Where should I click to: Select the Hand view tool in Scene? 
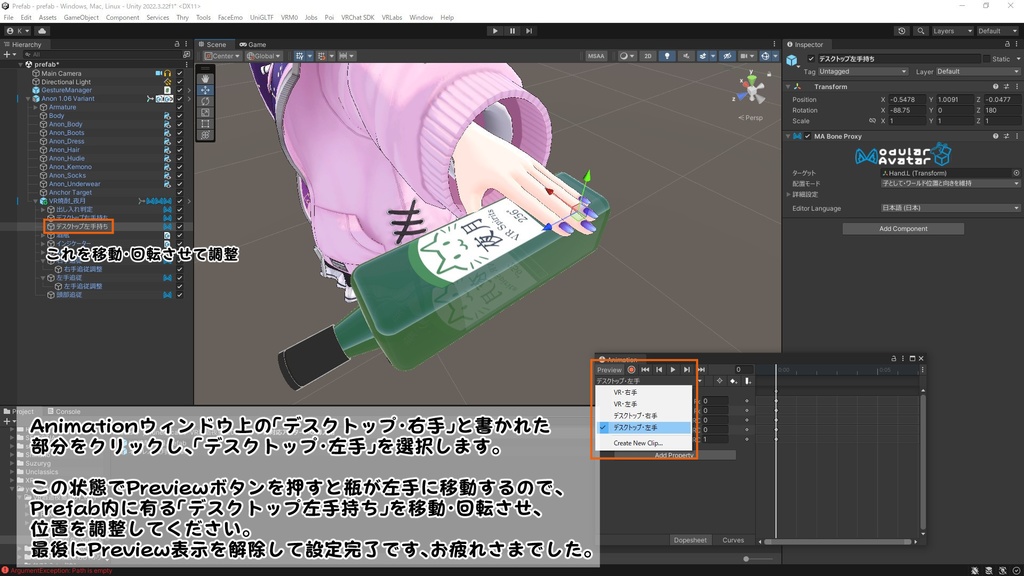pos(206,78)
